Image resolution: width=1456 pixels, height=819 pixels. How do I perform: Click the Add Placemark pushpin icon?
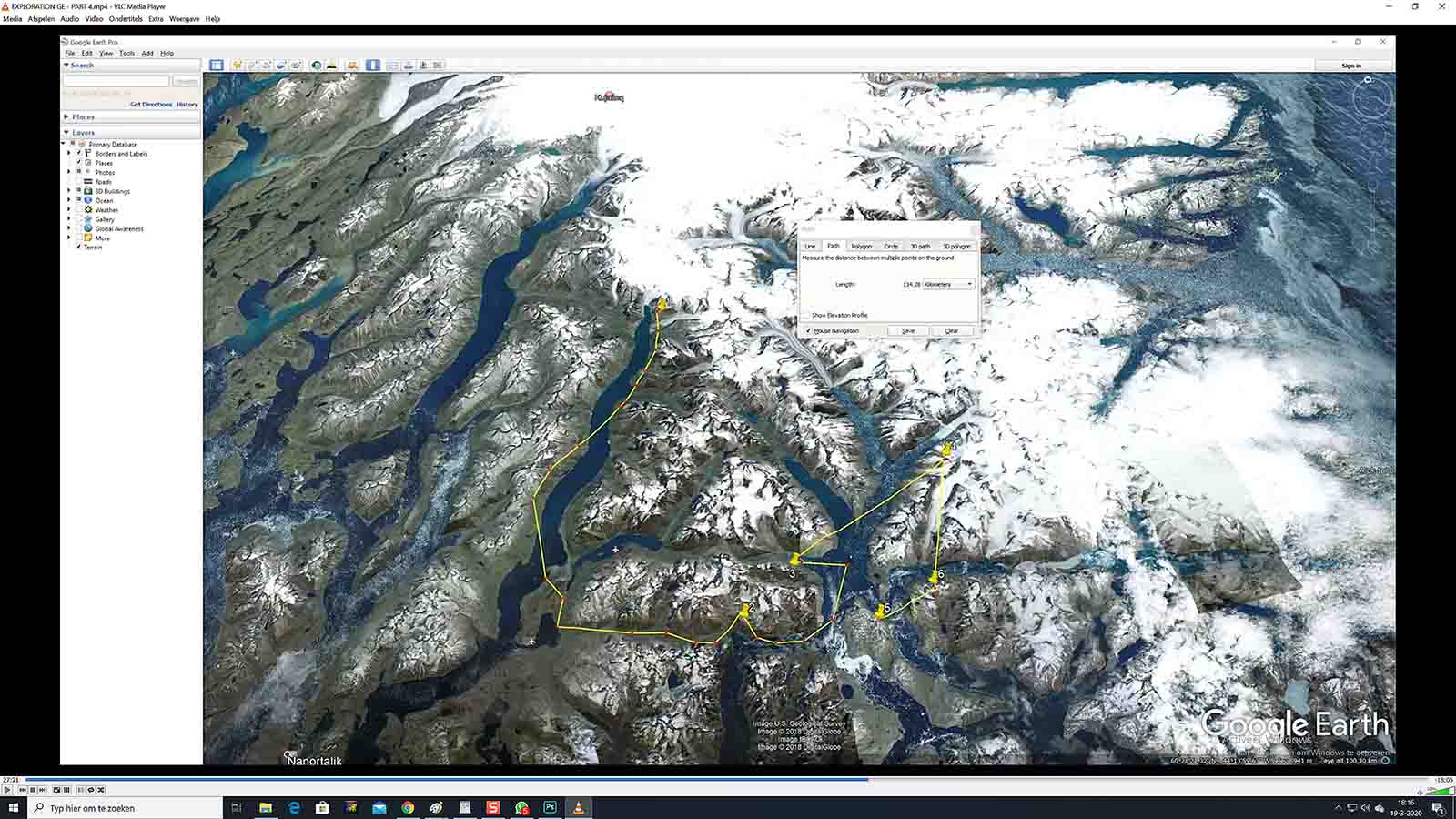(237, 66)
